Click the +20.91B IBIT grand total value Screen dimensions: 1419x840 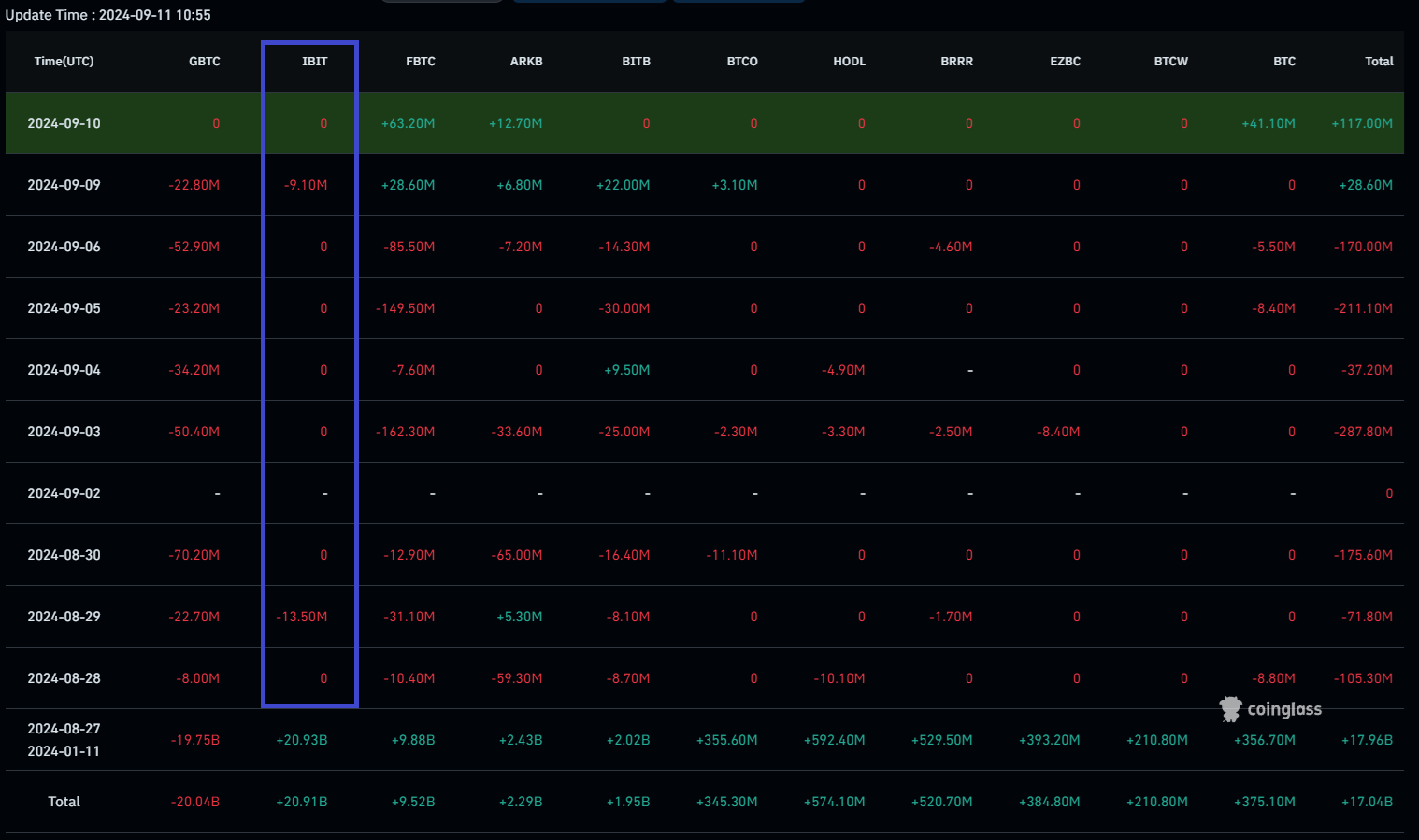tap(301, 801)
